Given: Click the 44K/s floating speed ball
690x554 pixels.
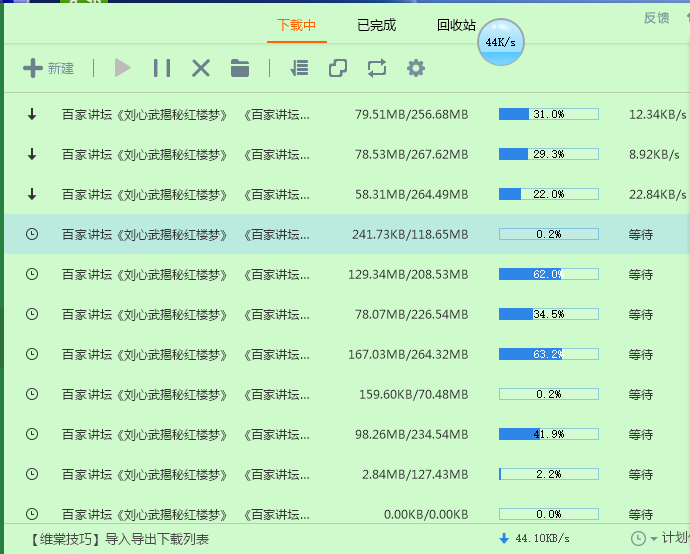Looking at the screenshot, I should (501, 42).
